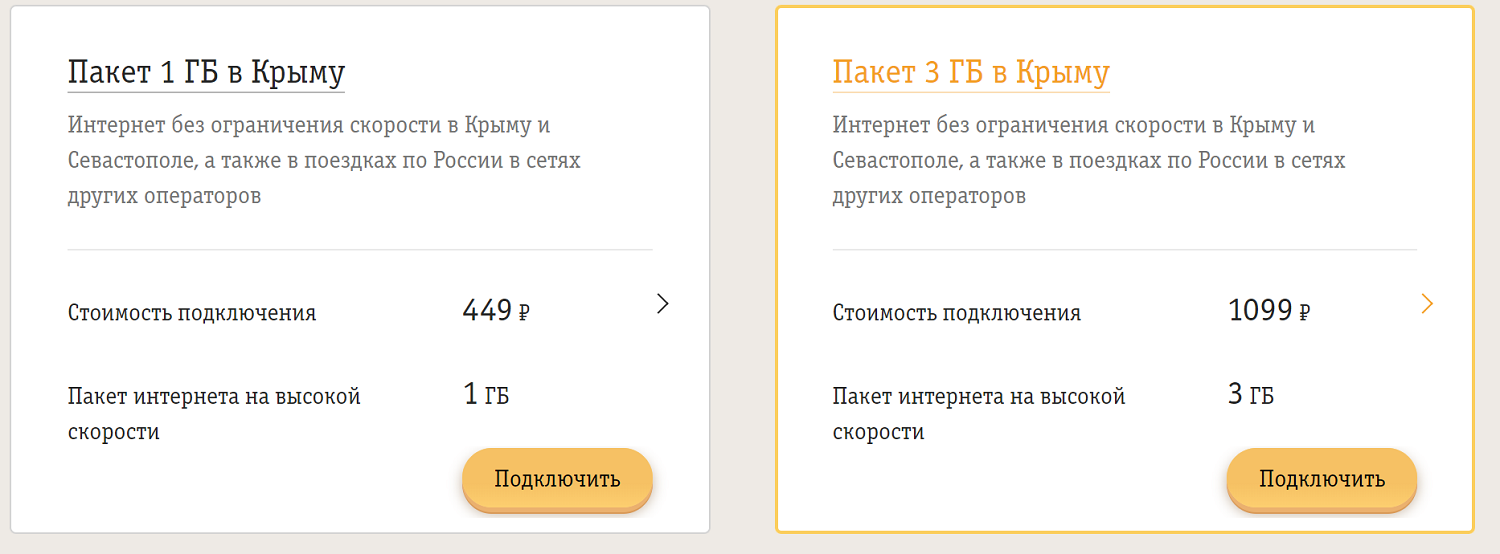Click the description paragraph of the 1 ГБ package
The height and width of the screenshot is (554, 1500).
coord(324,161)
